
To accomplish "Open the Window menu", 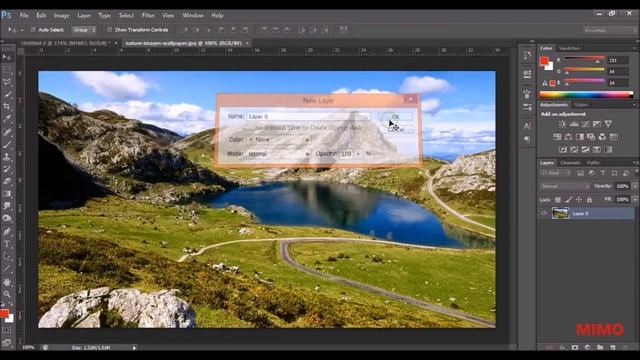I will 193,16.
